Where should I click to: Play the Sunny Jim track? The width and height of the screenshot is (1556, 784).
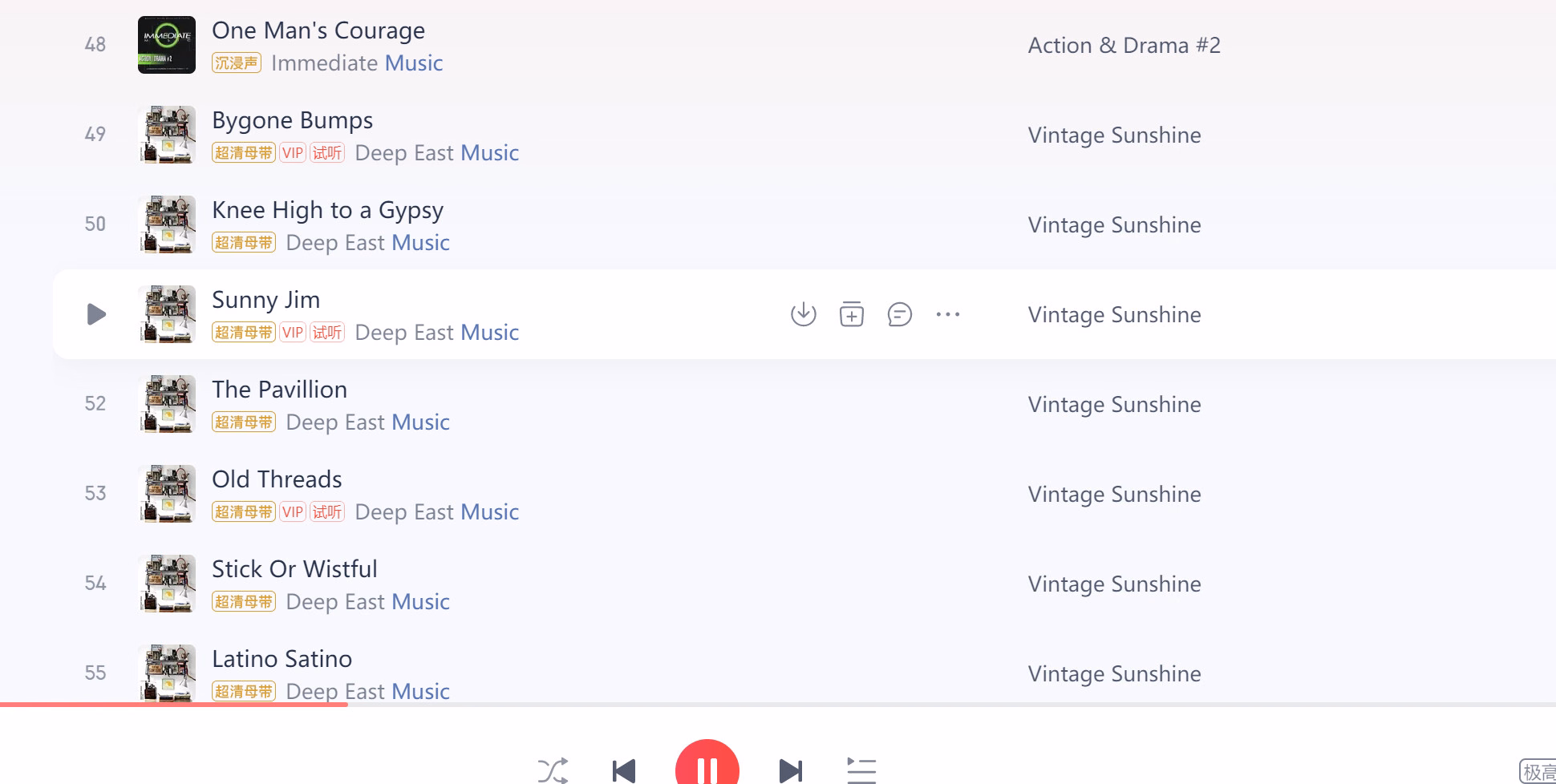click(96, 314)
